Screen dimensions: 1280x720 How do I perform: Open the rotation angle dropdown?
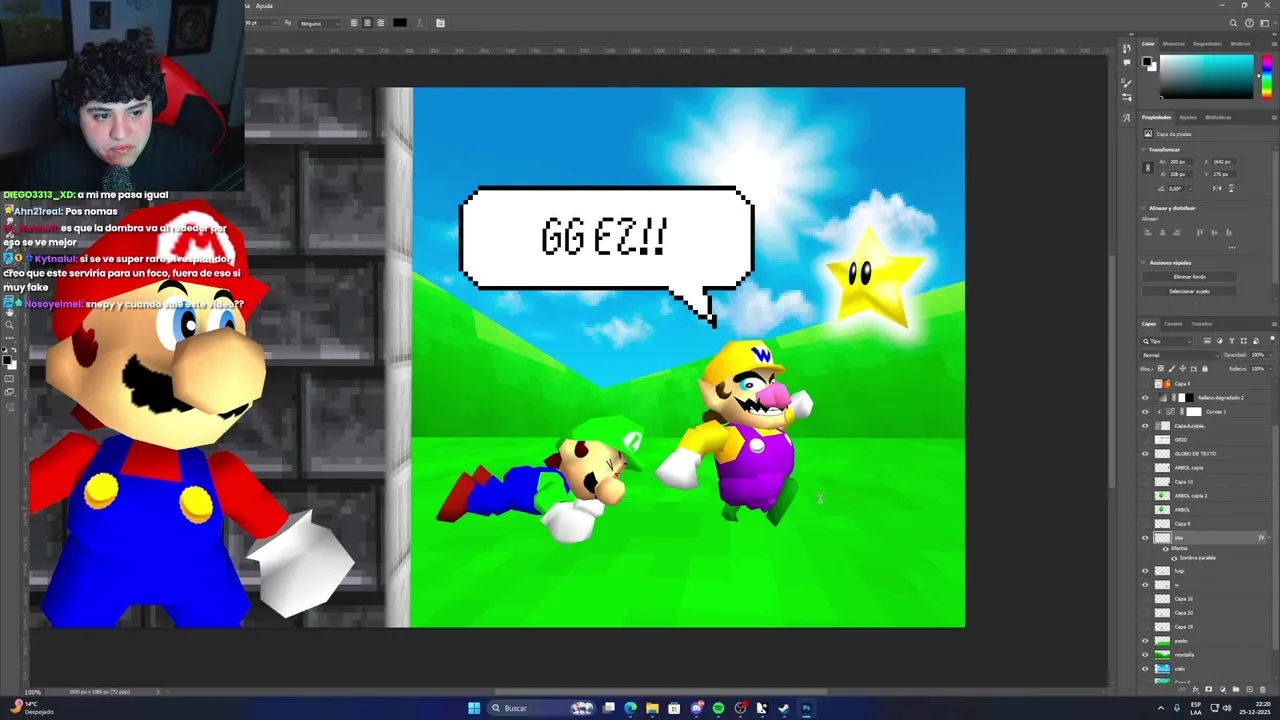pos(1190,188)
